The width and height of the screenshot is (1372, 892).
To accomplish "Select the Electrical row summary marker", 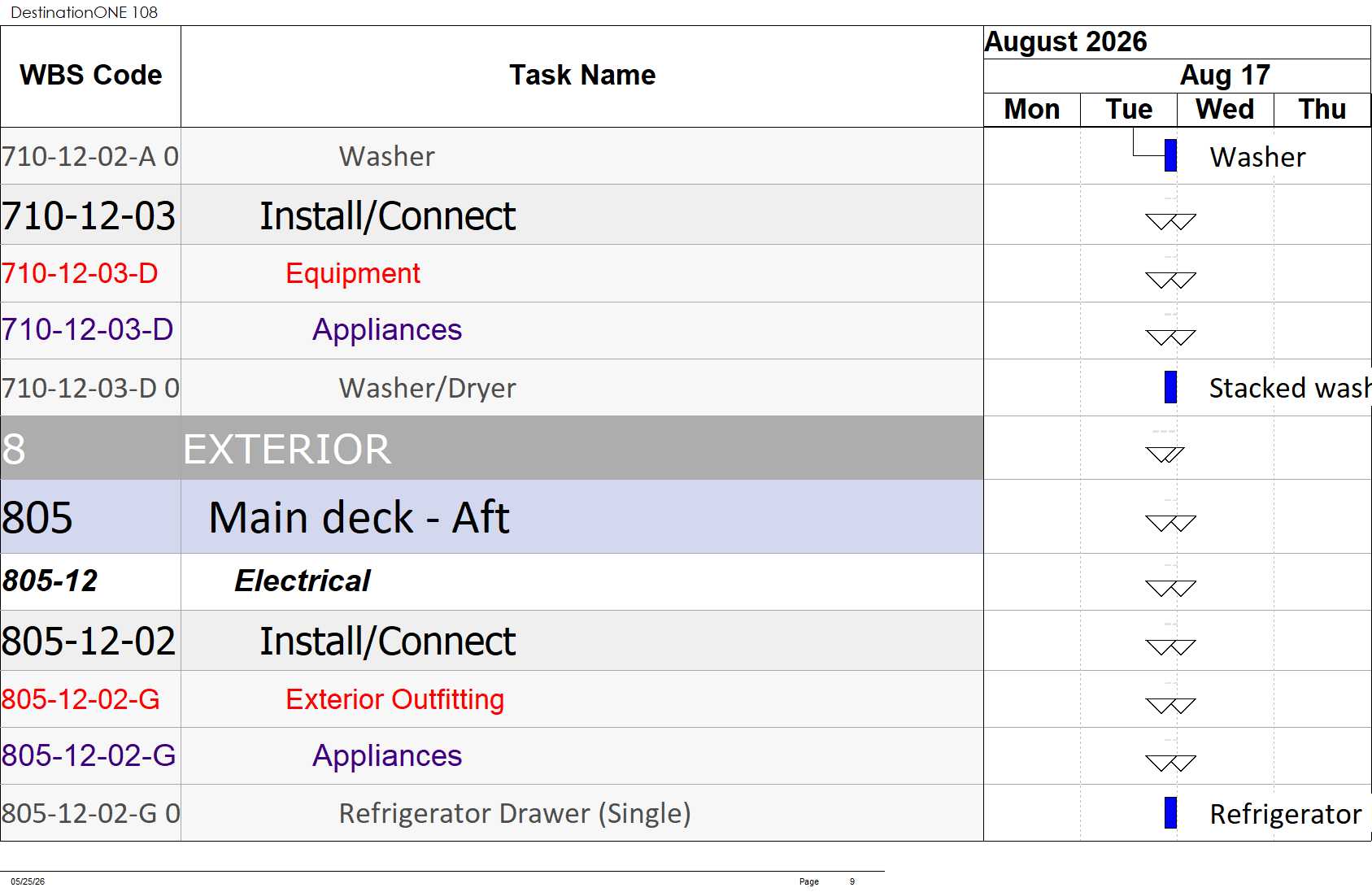I will (x=1170, y=588).
